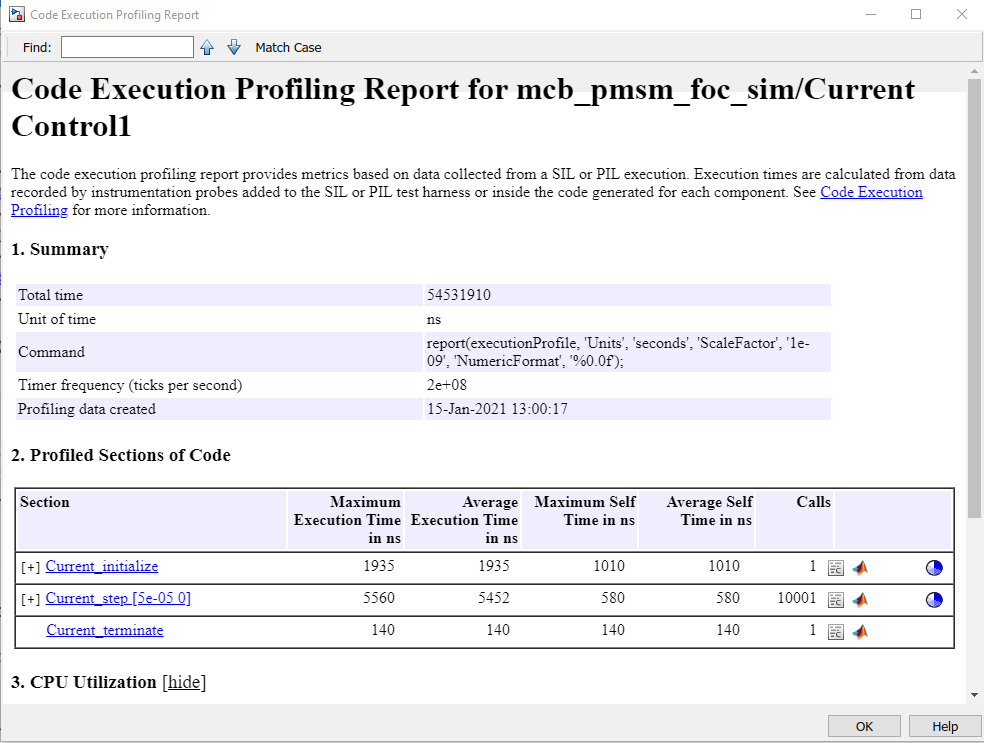
Task: Open the Code Execution Profiling link
Action: [871, 192]
